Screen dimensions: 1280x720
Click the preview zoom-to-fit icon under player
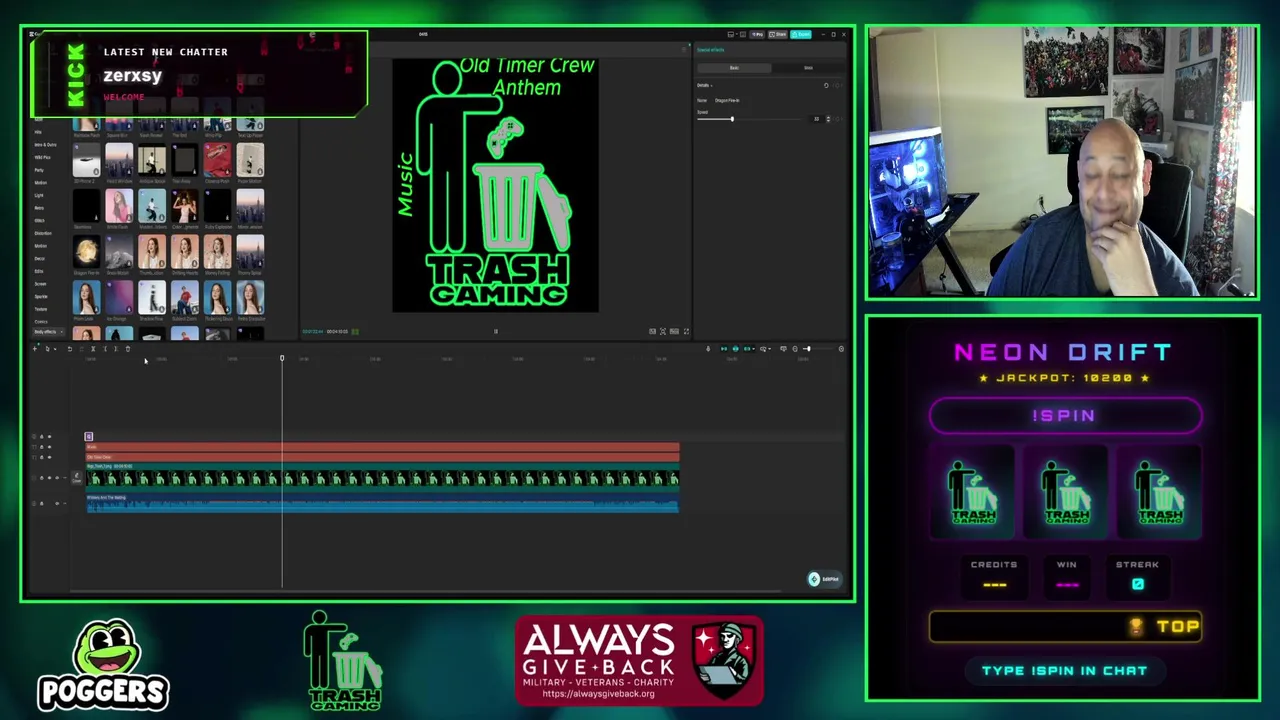[x=663, y=331]
